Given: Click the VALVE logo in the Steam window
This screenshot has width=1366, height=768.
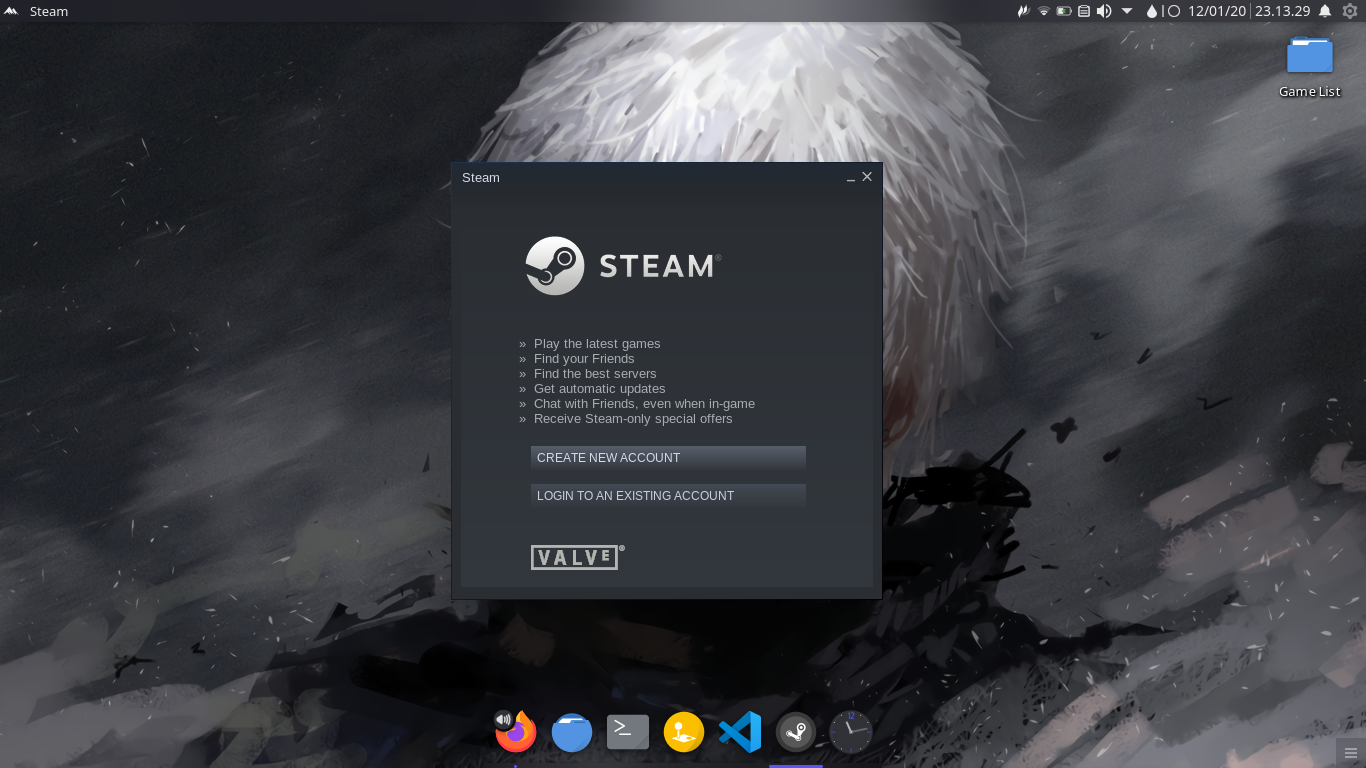Looking at the screenshot, I should [578, 557].
